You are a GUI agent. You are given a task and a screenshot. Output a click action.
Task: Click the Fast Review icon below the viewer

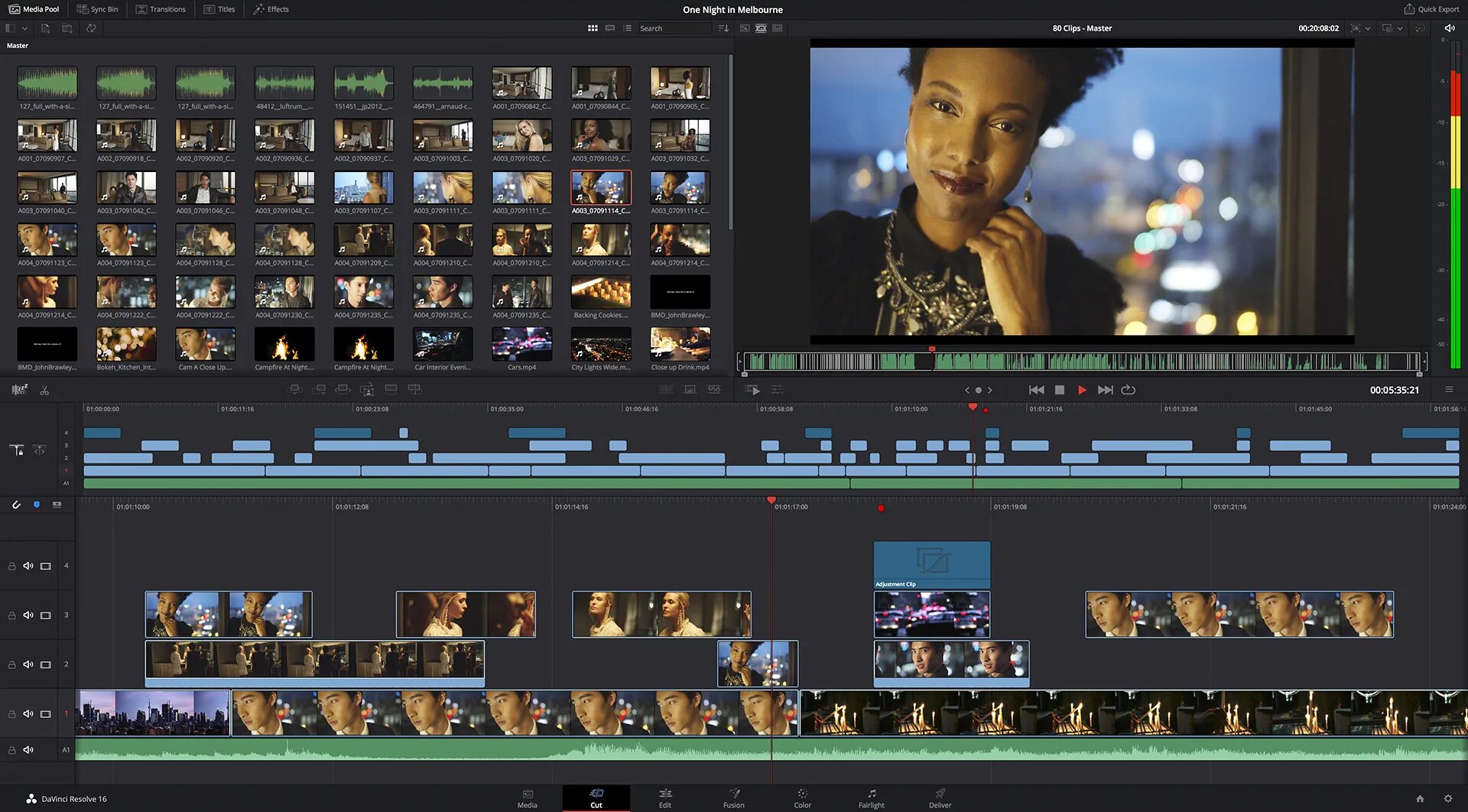pyautogui.click(x=753, y=390)
